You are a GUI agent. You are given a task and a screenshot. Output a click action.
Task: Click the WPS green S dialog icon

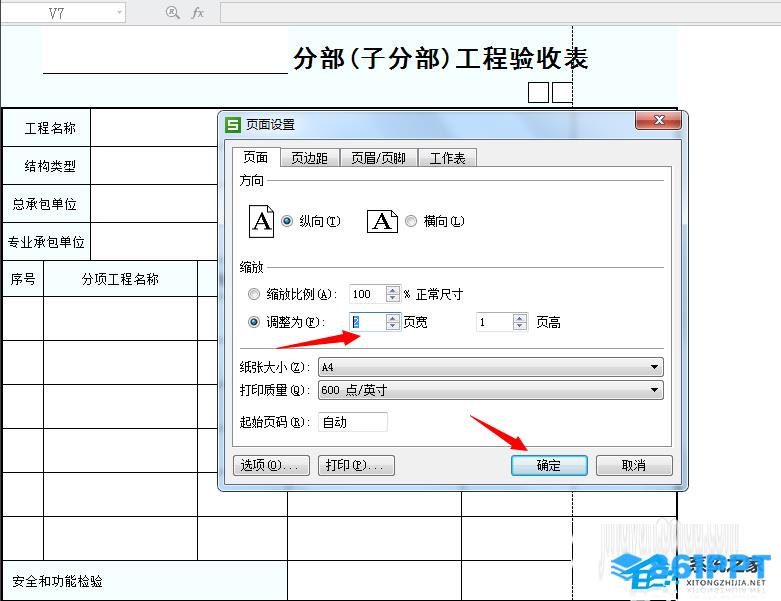point(233,124)
